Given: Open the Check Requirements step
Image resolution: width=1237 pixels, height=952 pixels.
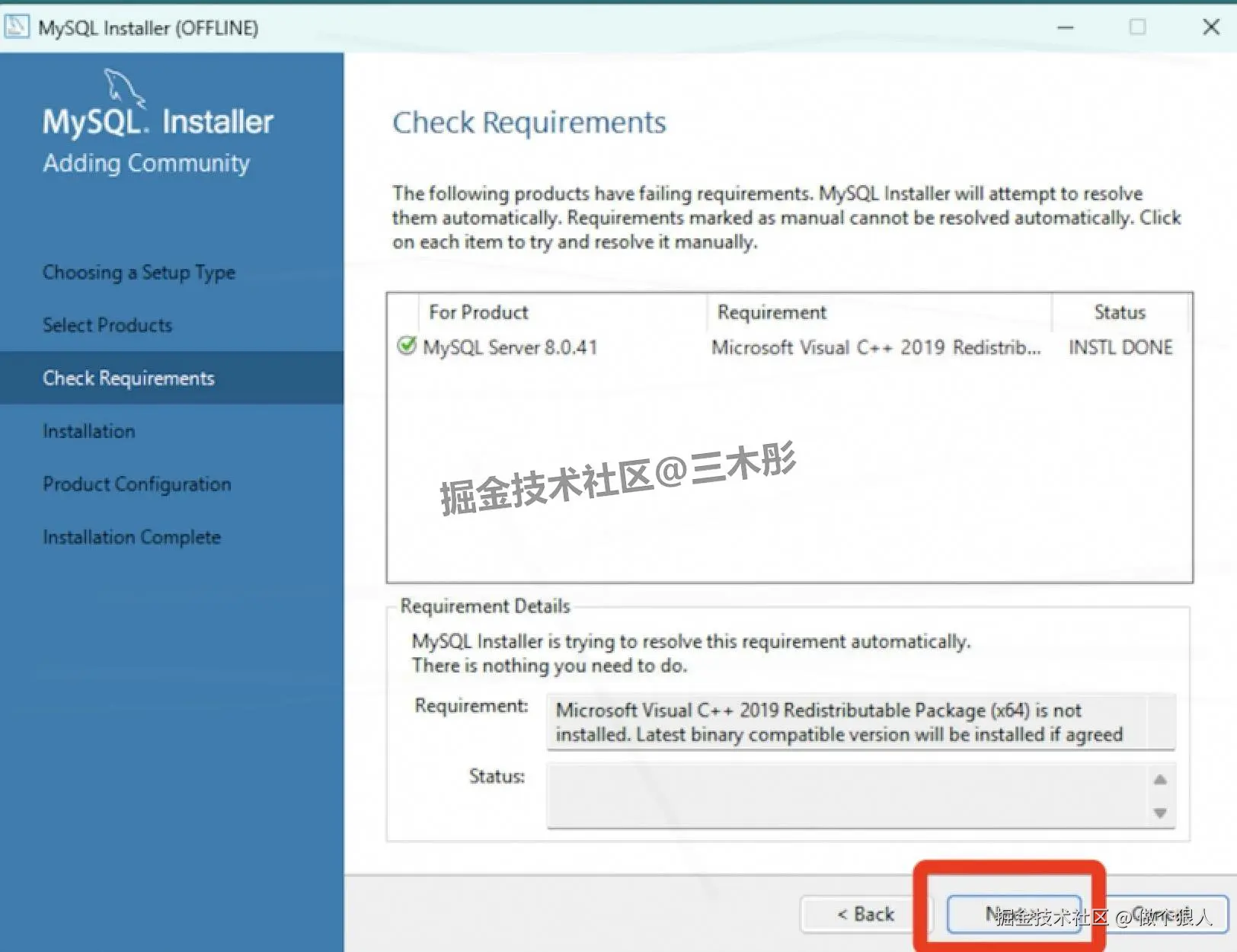Looking at the screenshot, I should [x=128, y=378].
